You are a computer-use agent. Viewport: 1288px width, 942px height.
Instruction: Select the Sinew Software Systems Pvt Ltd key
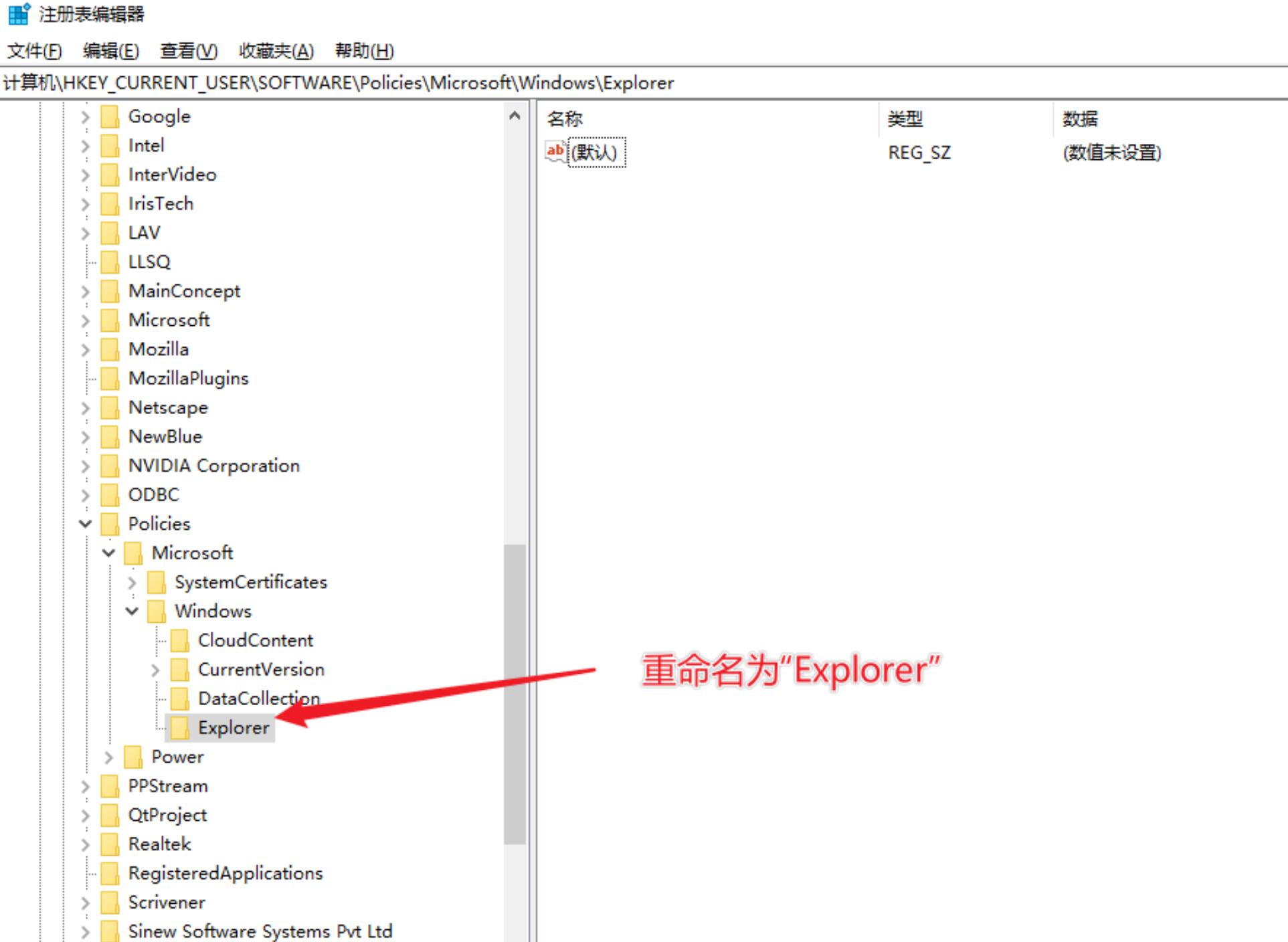(260, 931)
